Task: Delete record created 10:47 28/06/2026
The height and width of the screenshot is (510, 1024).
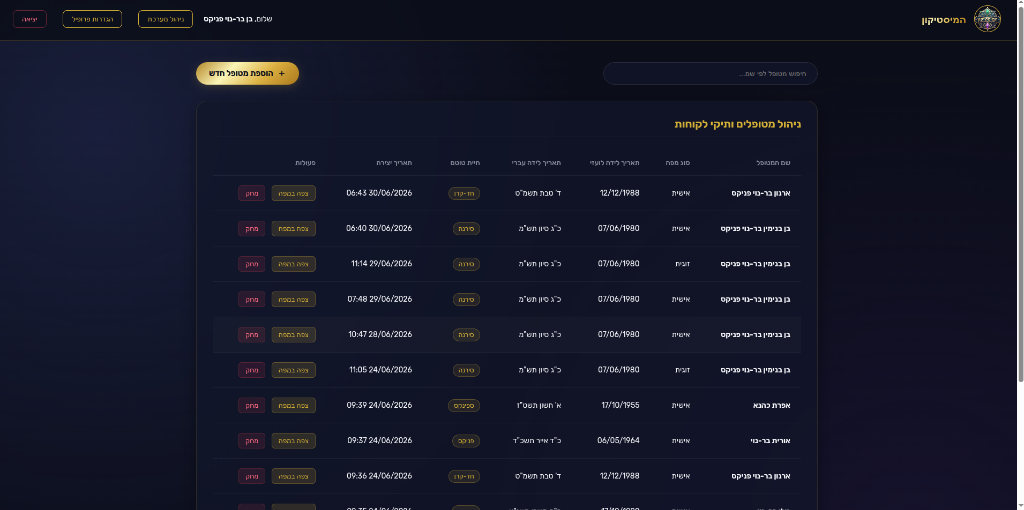Action: click(x=251, y=334)
